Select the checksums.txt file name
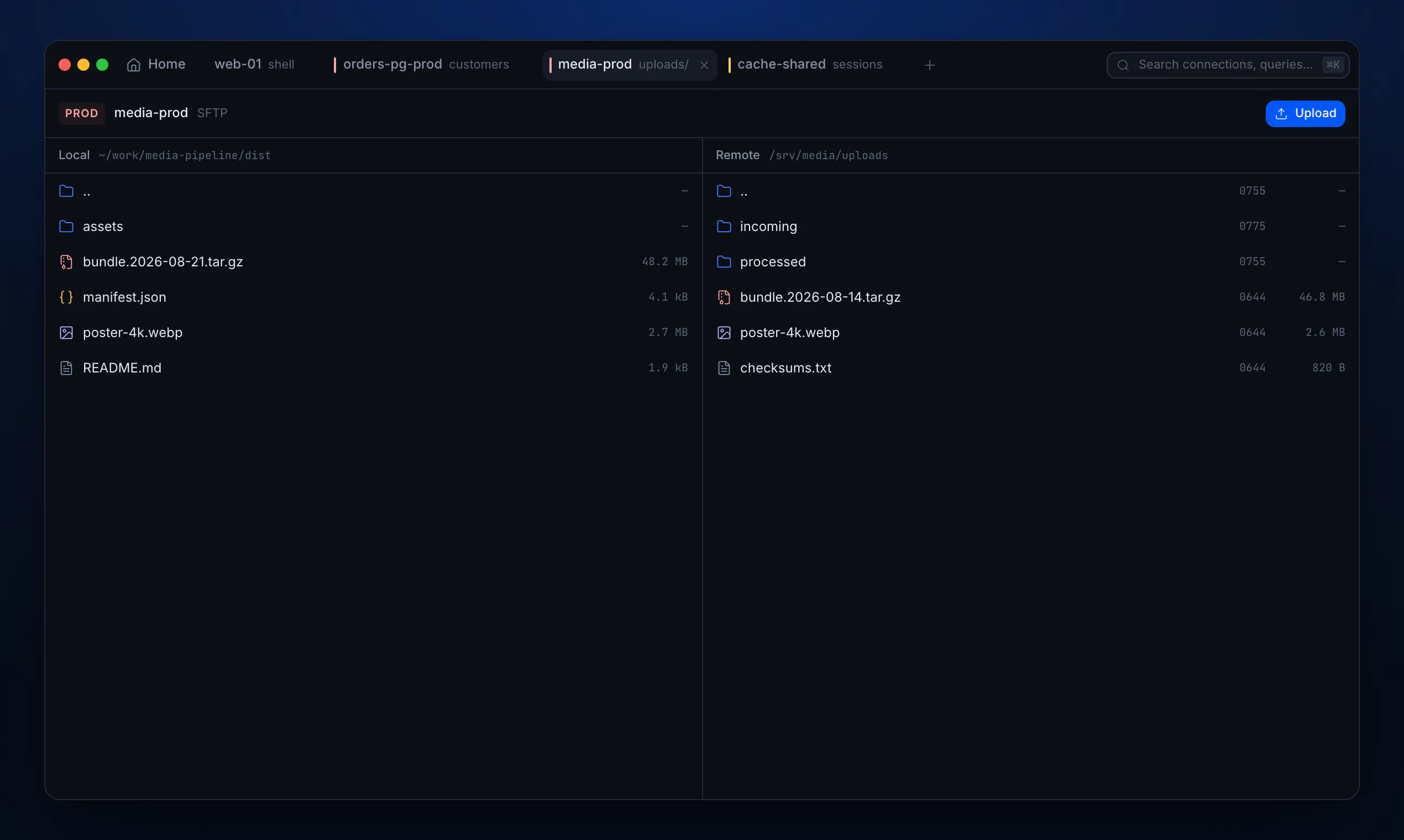This screenshot has width=1404, height=840. click(x=786, y=368)
